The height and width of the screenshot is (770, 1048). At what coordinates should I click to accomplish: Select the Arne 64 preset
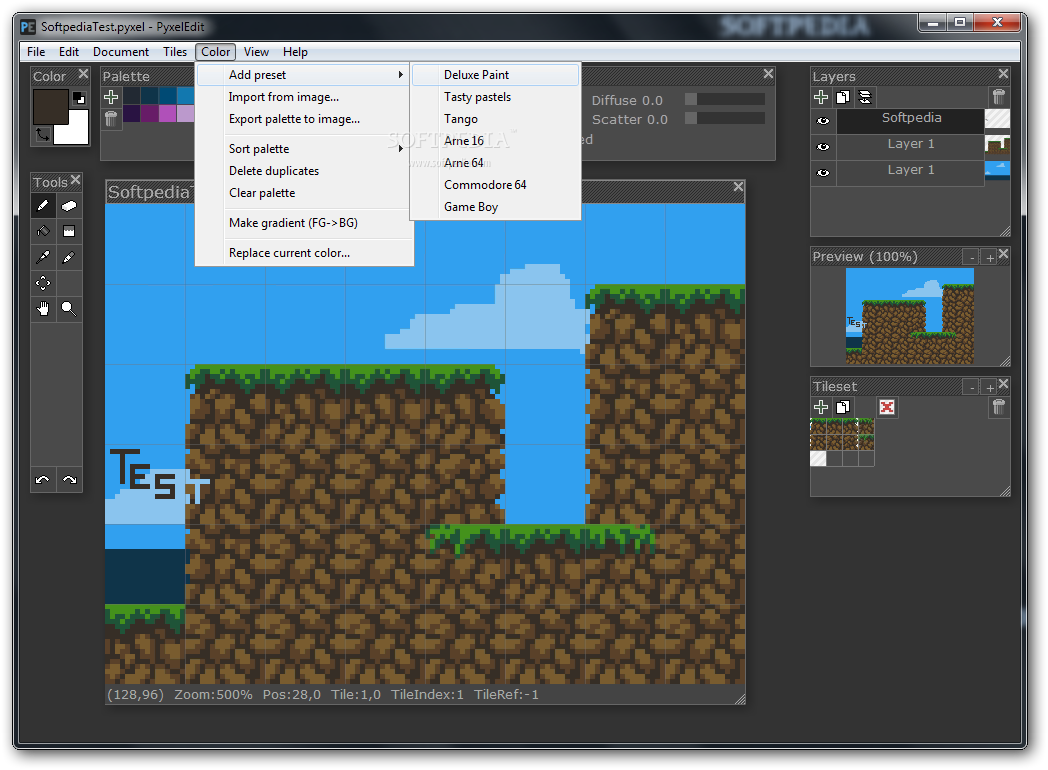(495, 162)
